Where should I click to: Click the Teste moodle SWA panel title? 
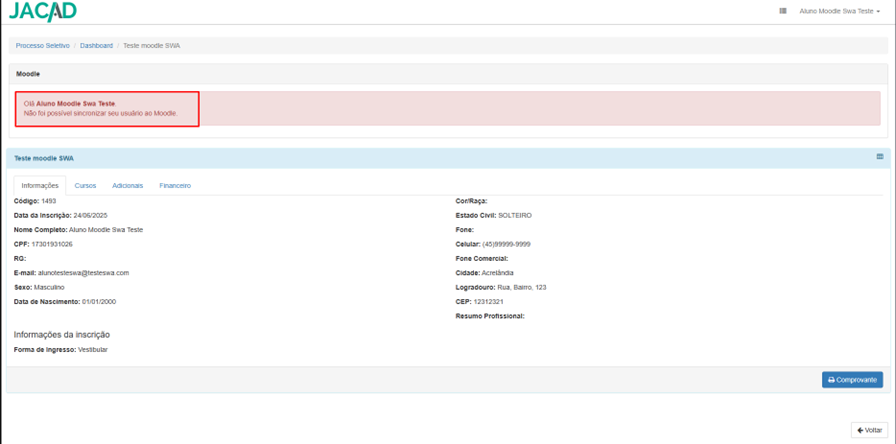pos(44,158)
